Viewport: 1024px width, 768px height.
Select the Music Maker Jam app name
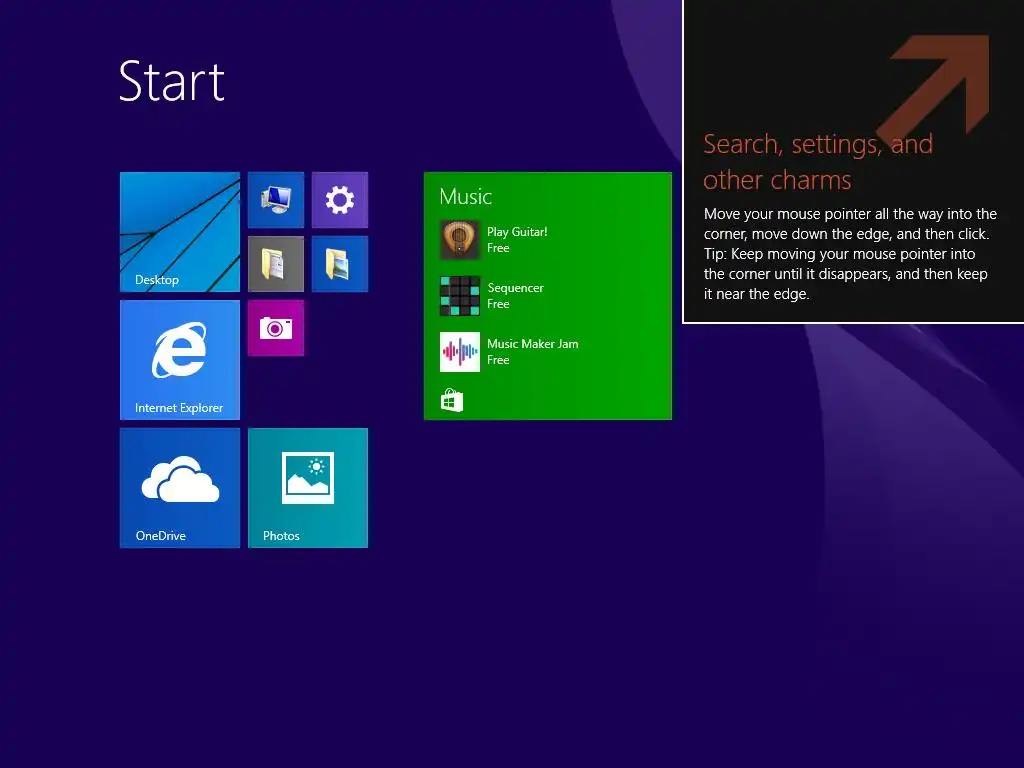(x=533, y=344)
